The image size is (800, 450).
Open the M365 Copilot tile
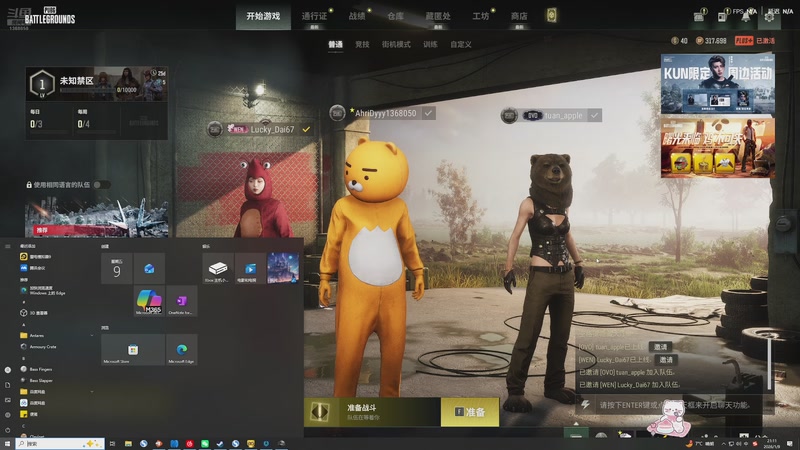(x=149, y=301)
